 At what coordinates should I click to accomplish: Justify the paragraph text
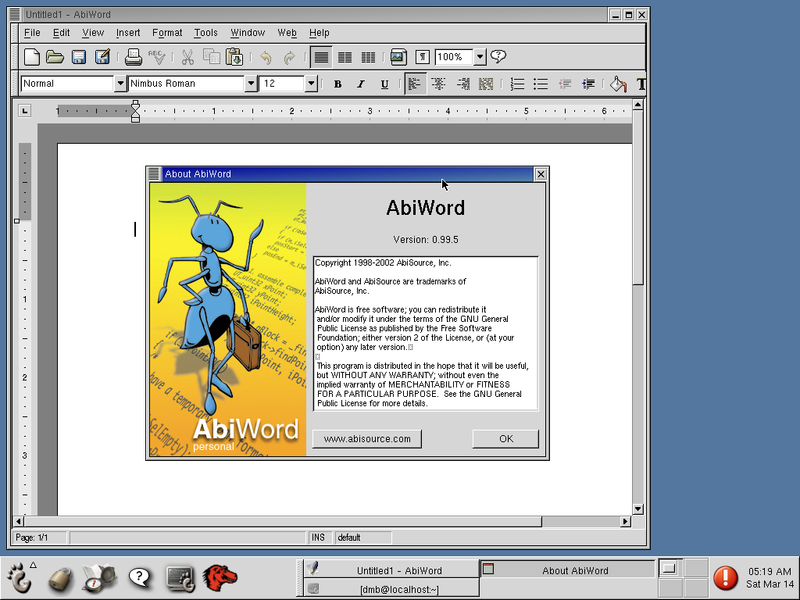click(486, 84)
